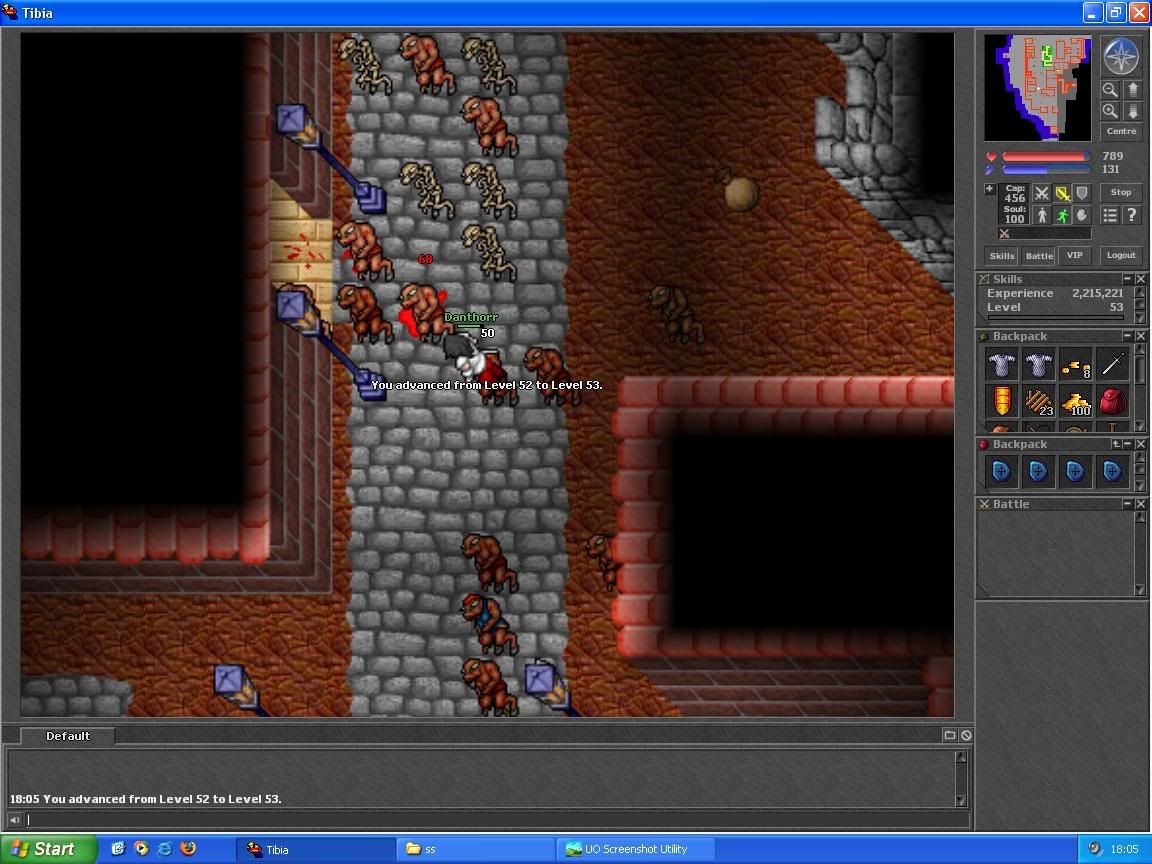Image resolution: width=1152 pixels, height=864 pixels.
Task: Minimize the second Backpack panel
Action: [1127, 444]
